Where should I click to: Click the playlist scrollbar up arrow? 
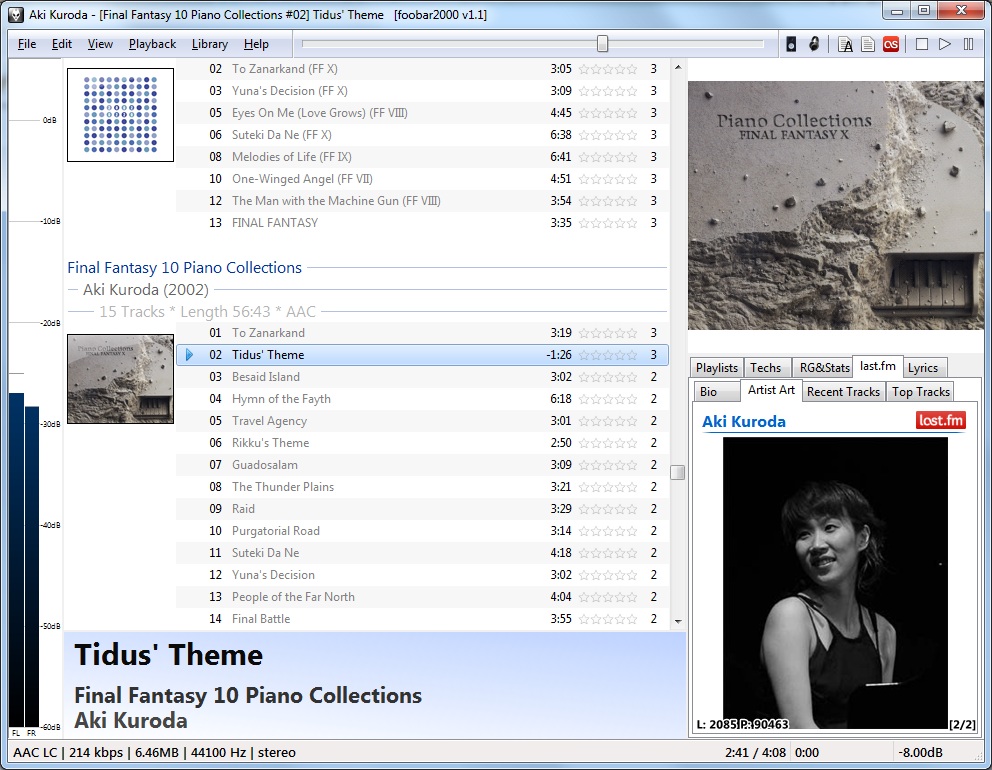click(x=678, y=67)
